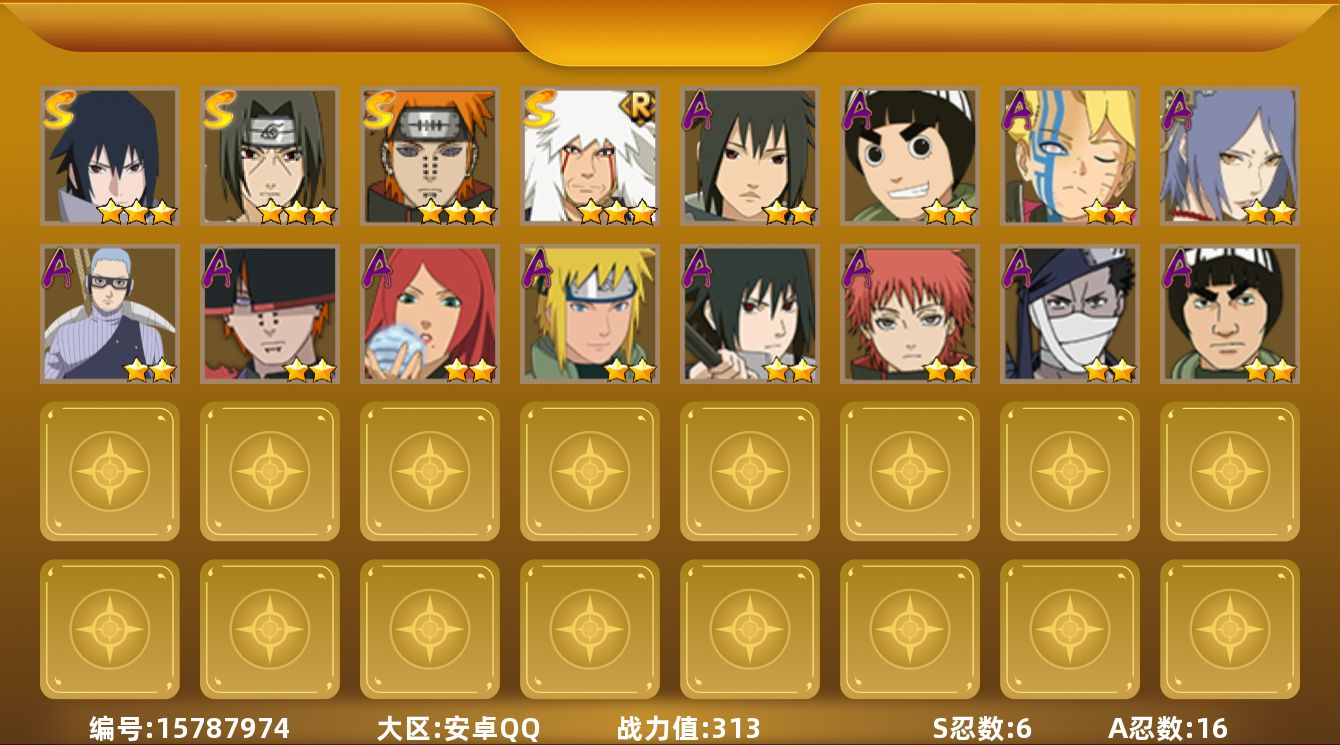1340x745 pixels.
Task: Click the 战力值:313 power label
Action: click(x=689, y=728)
